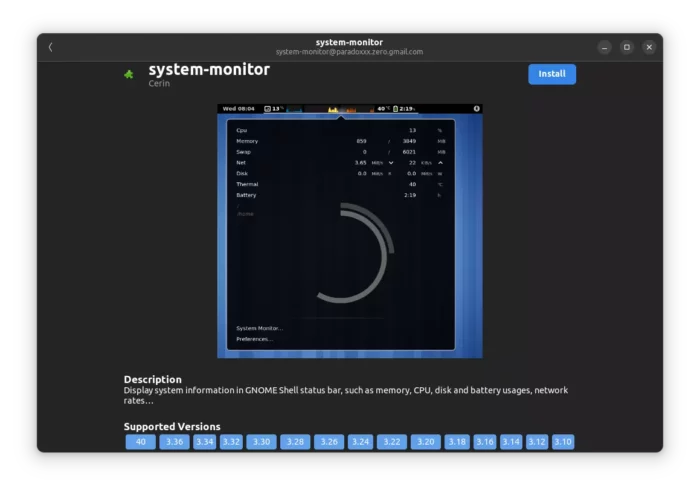Click the extension email identifier in header
700x493 pixels.
(x=349, y=52)
